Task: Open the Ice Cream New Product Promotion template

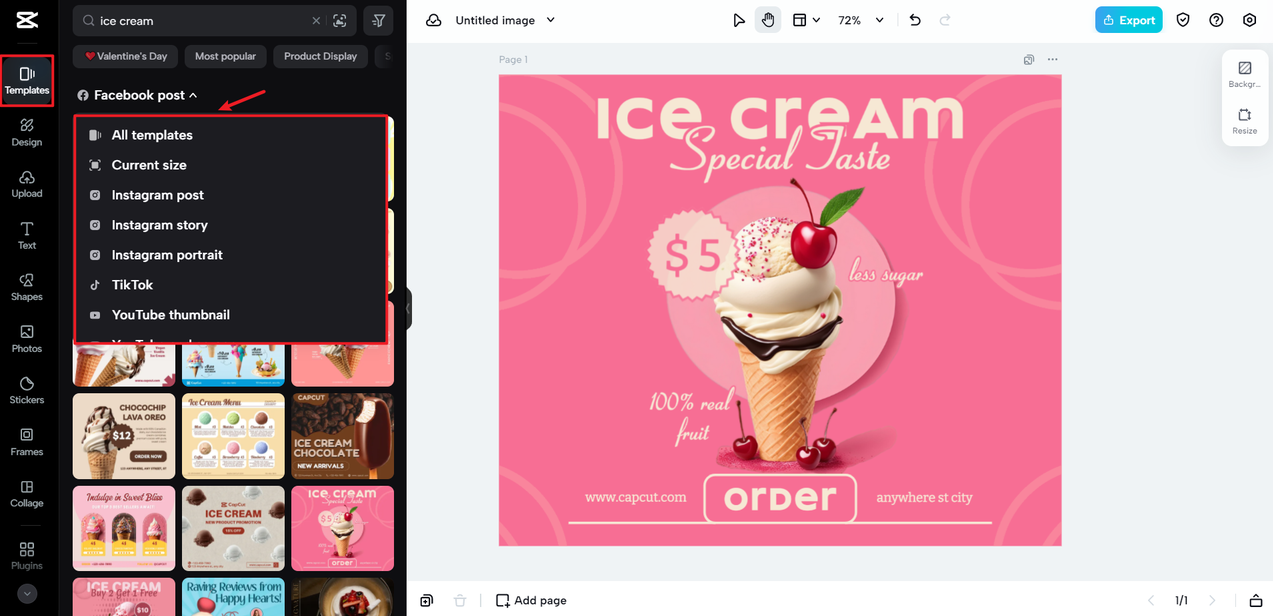Action: pos(233,529)
